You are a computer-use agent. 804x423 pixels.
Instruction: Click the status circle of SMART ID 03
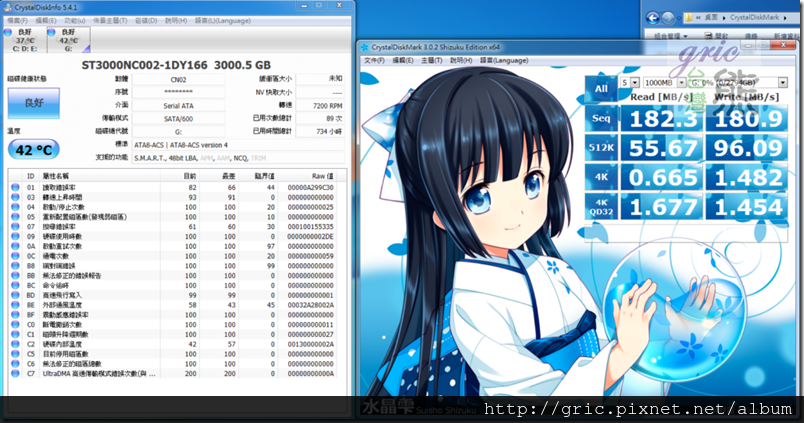point(15,197)
